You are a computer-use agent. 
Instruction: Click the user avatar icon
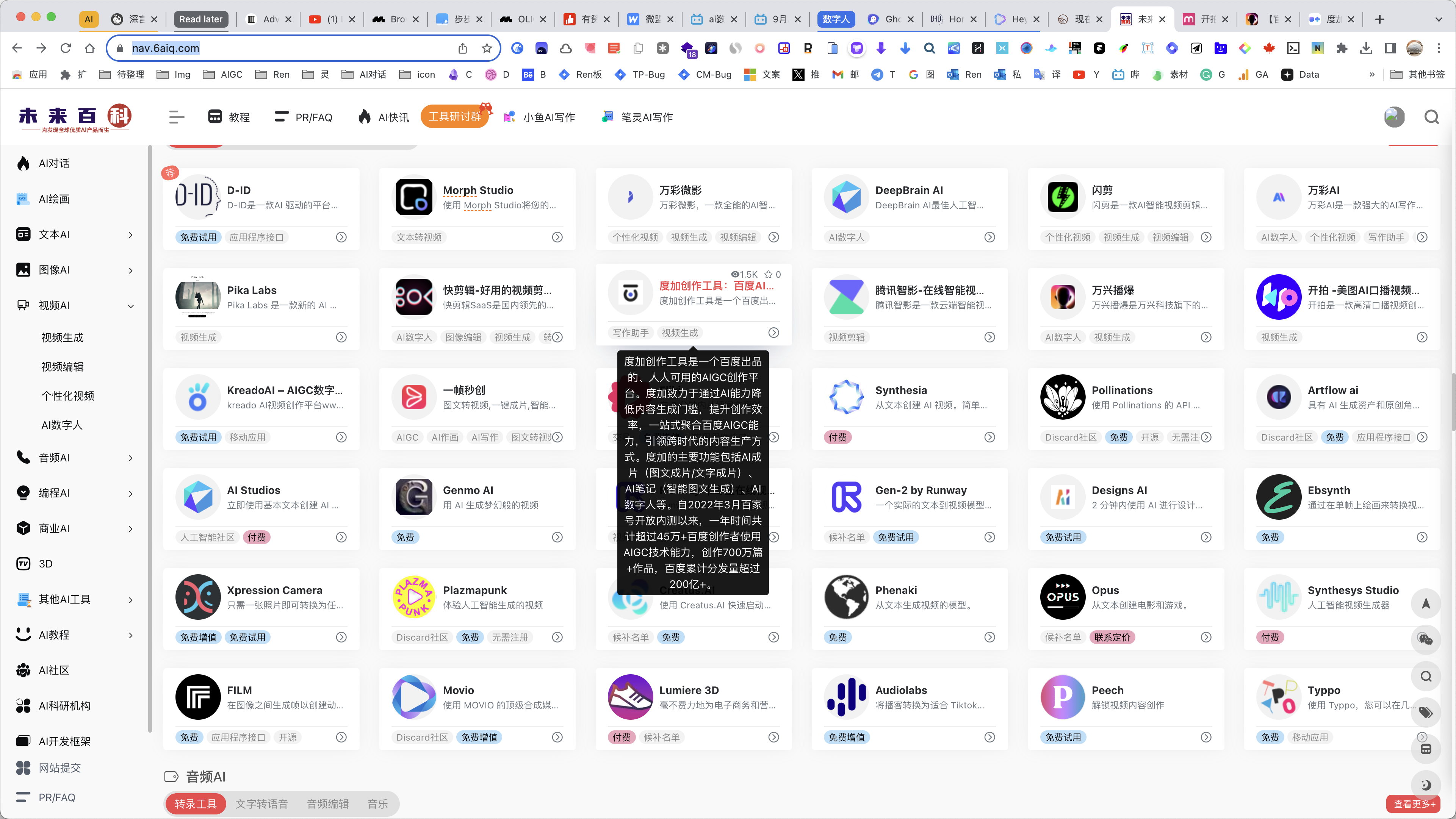pos(1394,117)
